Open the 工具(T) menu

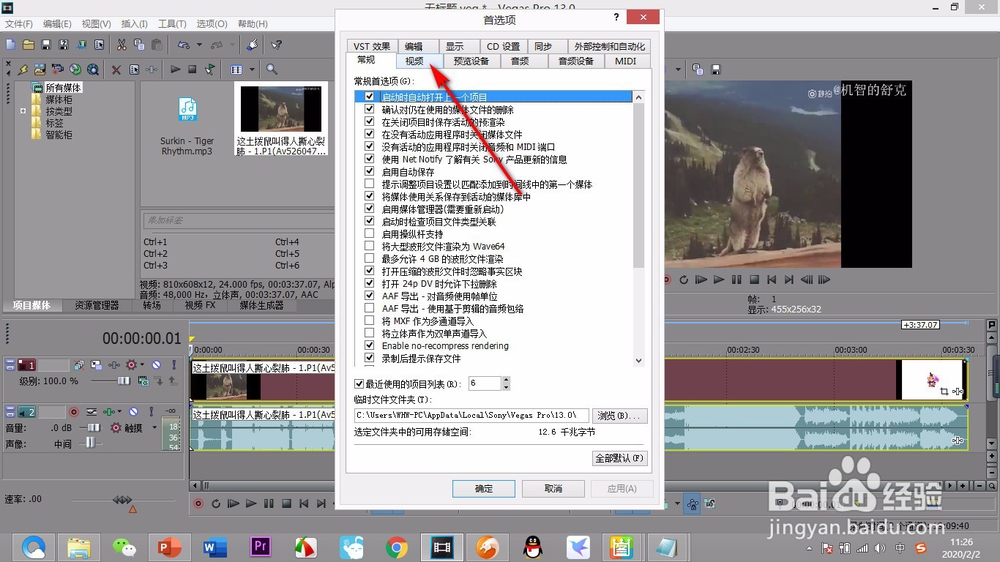pyautogui.click(x=172, y=24)
